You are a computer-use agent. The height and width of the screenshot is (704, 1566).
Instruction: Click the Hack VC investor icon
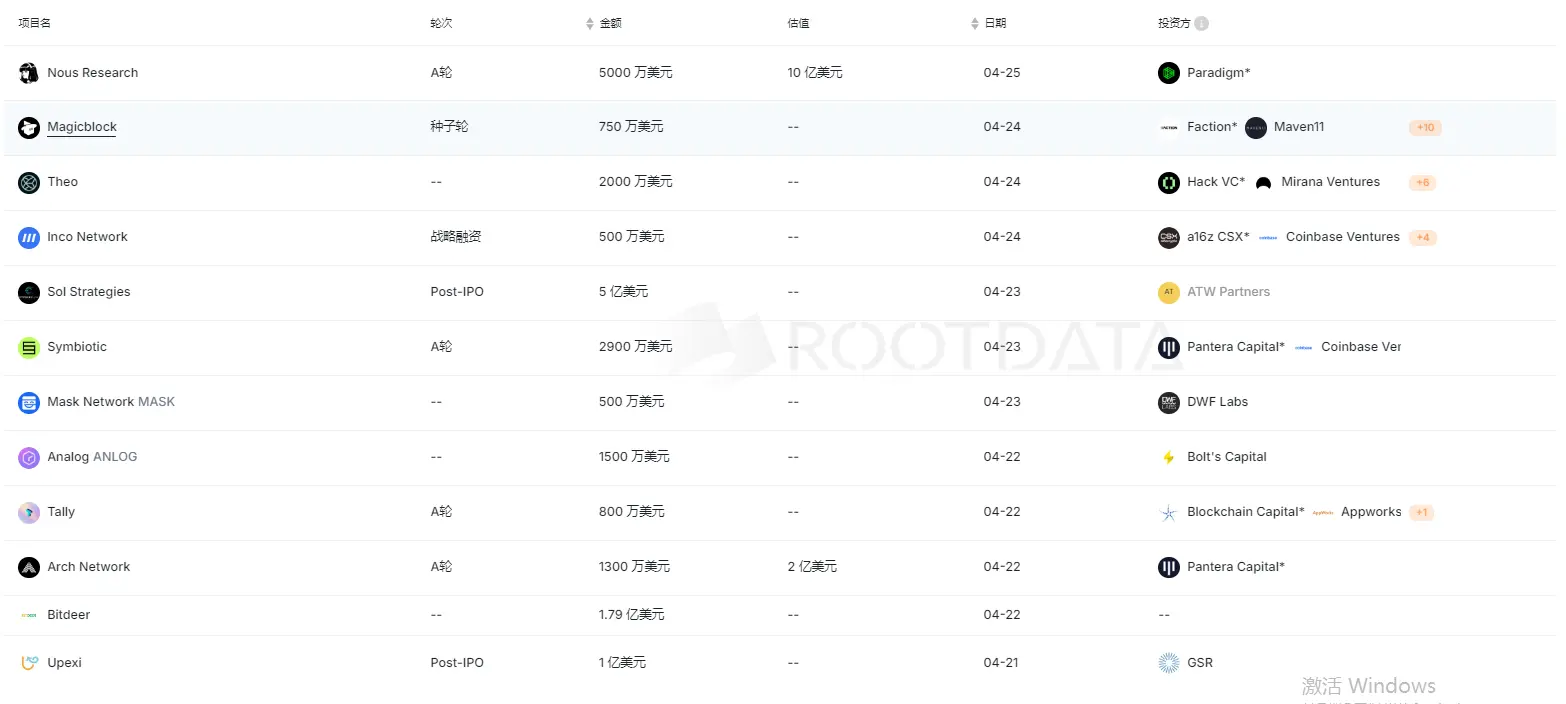pyautogui.click(x=1168, y=182)
